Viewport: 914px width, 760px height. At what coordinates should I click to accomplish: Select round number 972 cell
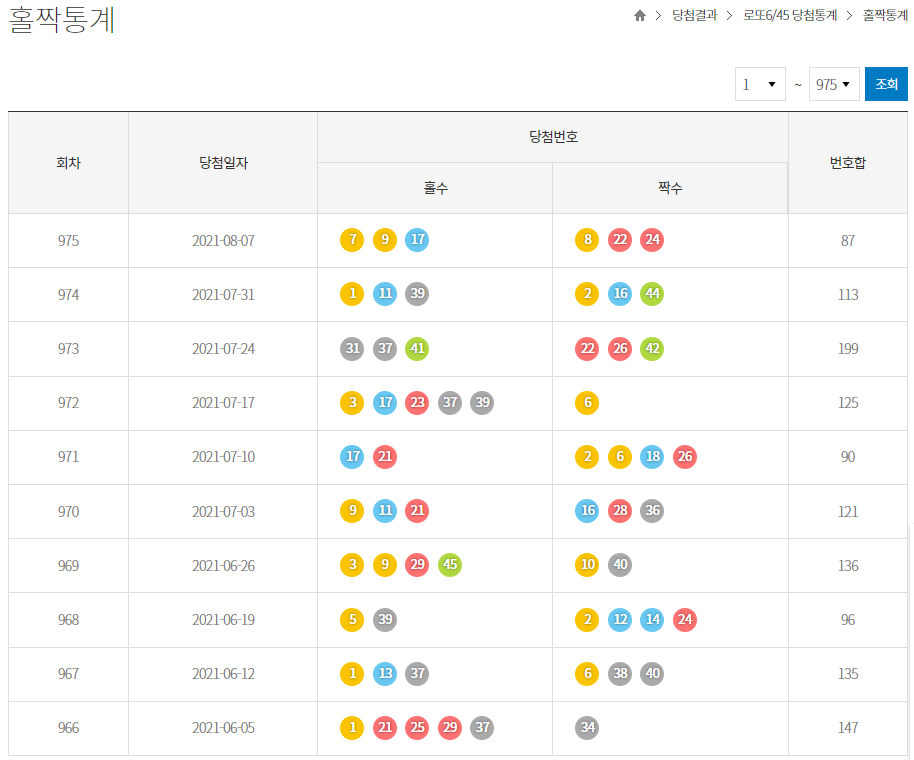(x=68, y=403)
